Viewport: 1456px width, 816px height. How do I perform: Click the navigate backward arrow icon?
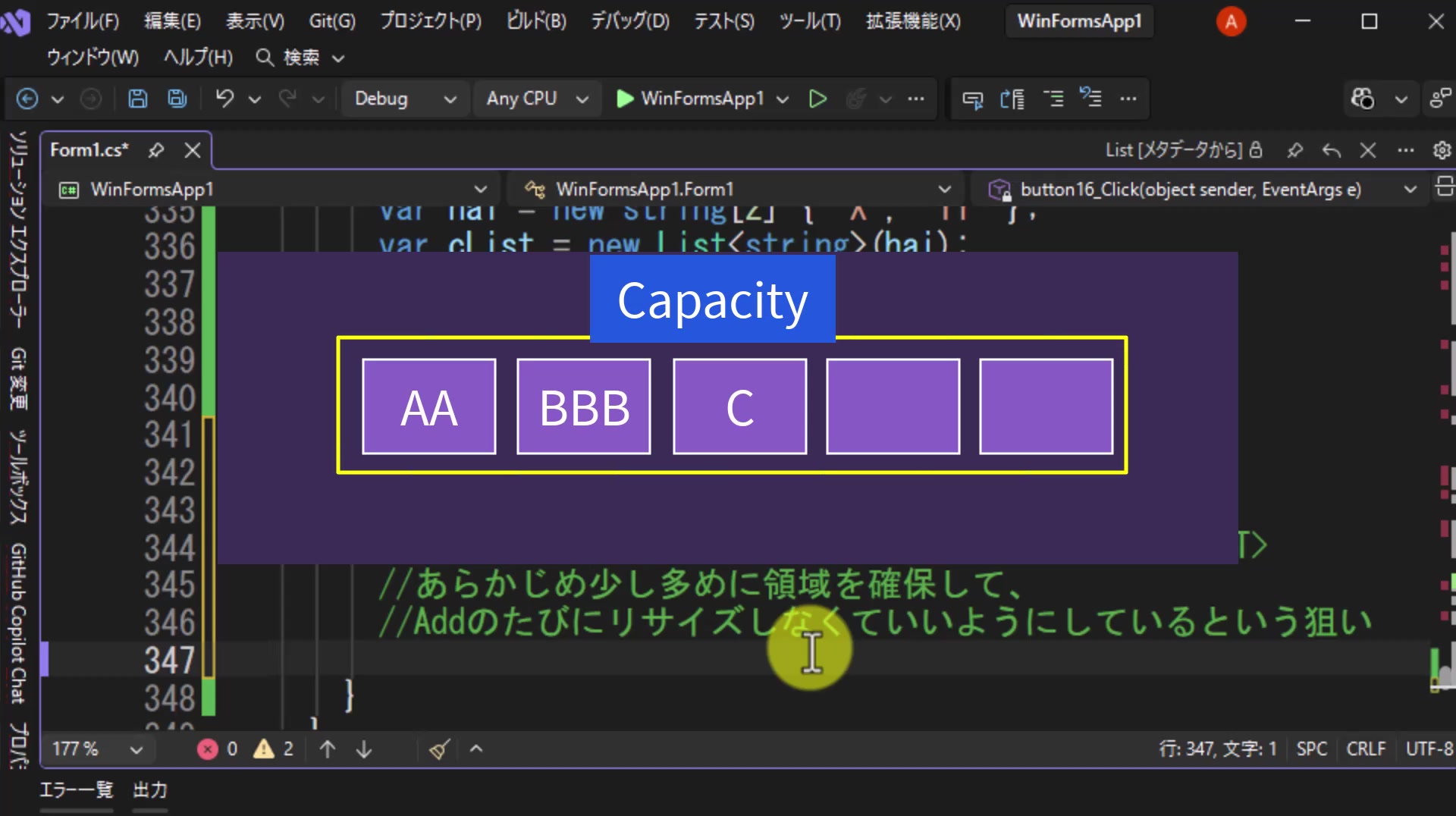click(27, 99)
